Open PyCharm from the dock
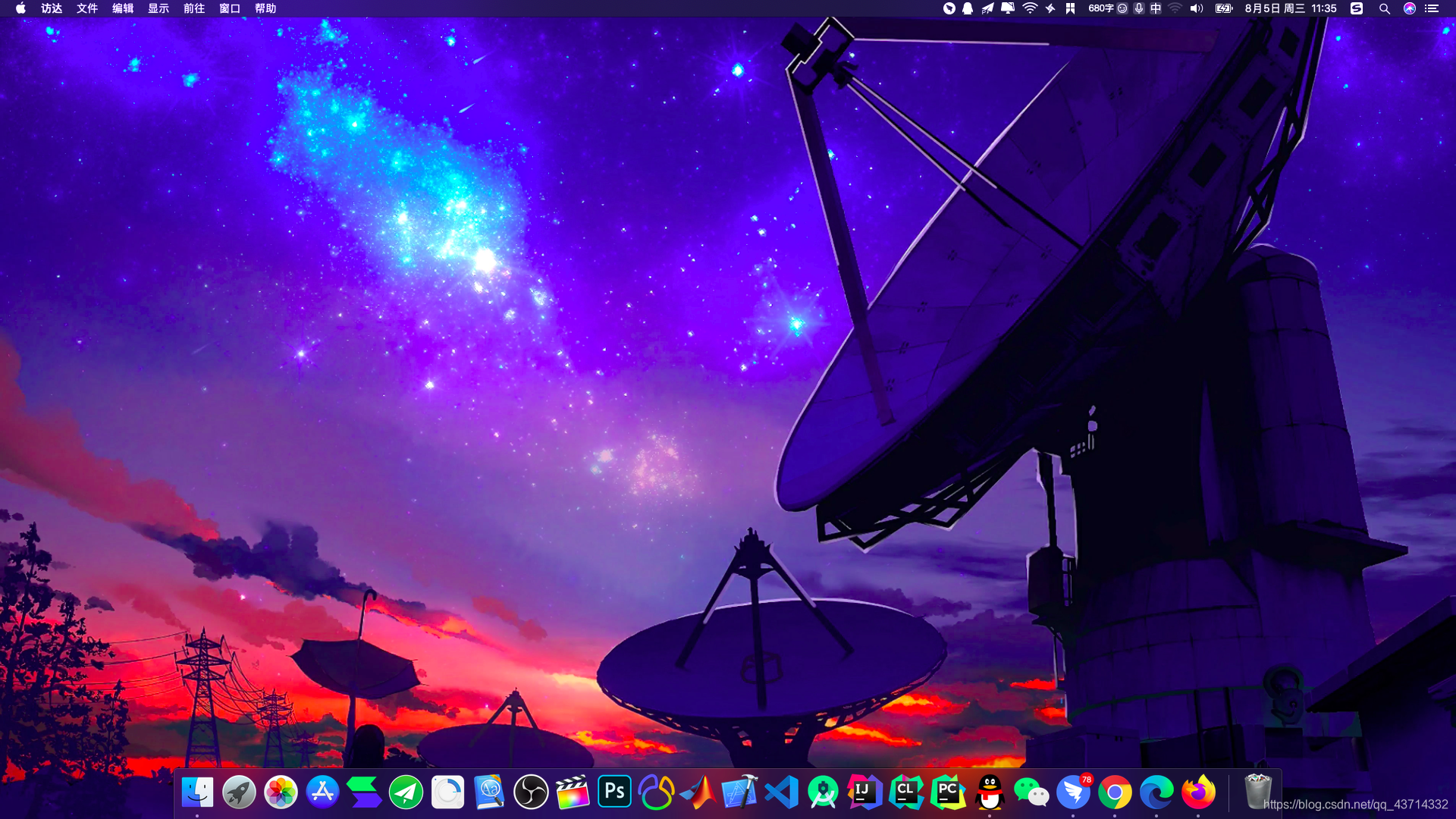Viewport: 1456px width, 819px height. point(948,792)
